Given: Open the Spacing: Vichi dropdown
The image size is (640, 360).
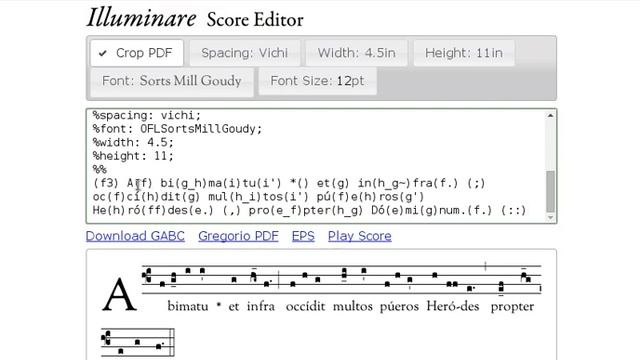Looking at the screenshot, I should pos(244,53).
